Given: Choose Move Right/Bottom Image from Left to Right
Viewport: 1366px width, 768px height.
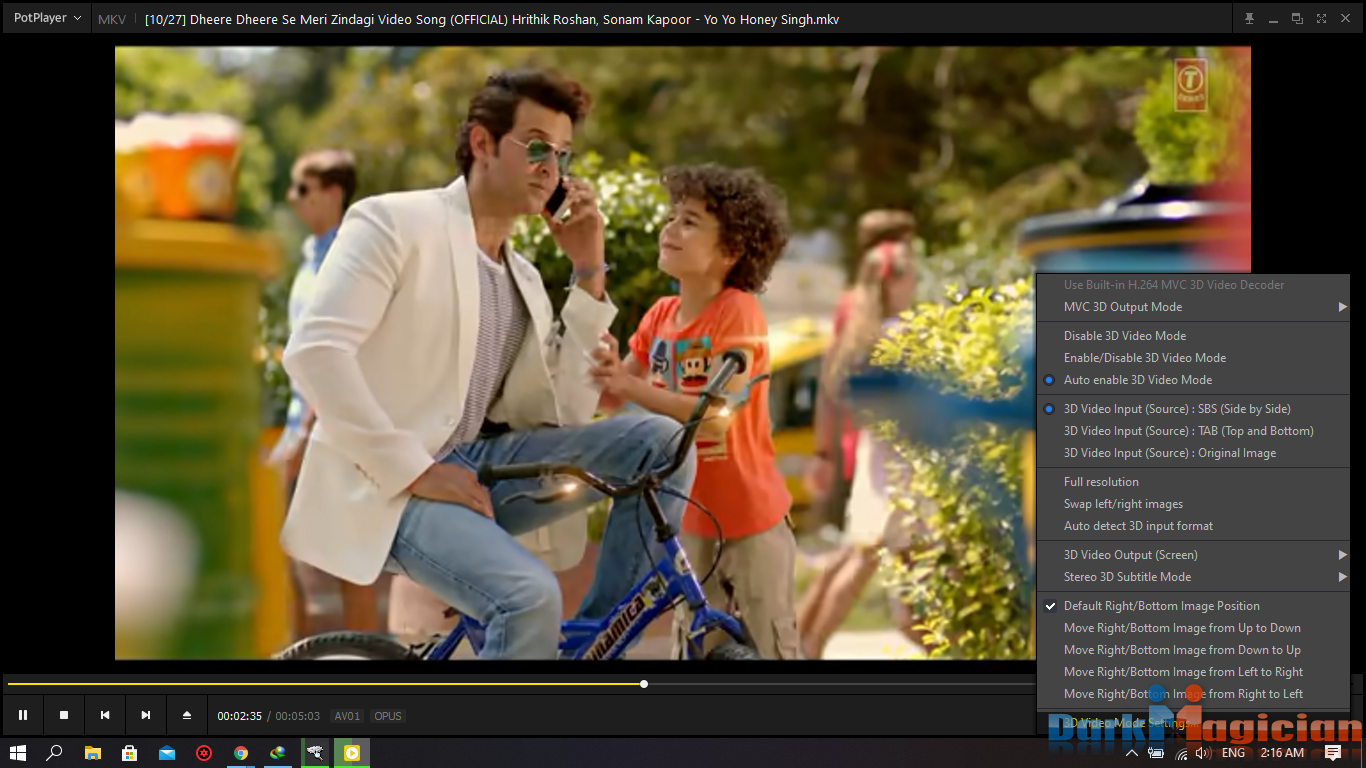Looking at the screenshot, I should [1193, 672].
